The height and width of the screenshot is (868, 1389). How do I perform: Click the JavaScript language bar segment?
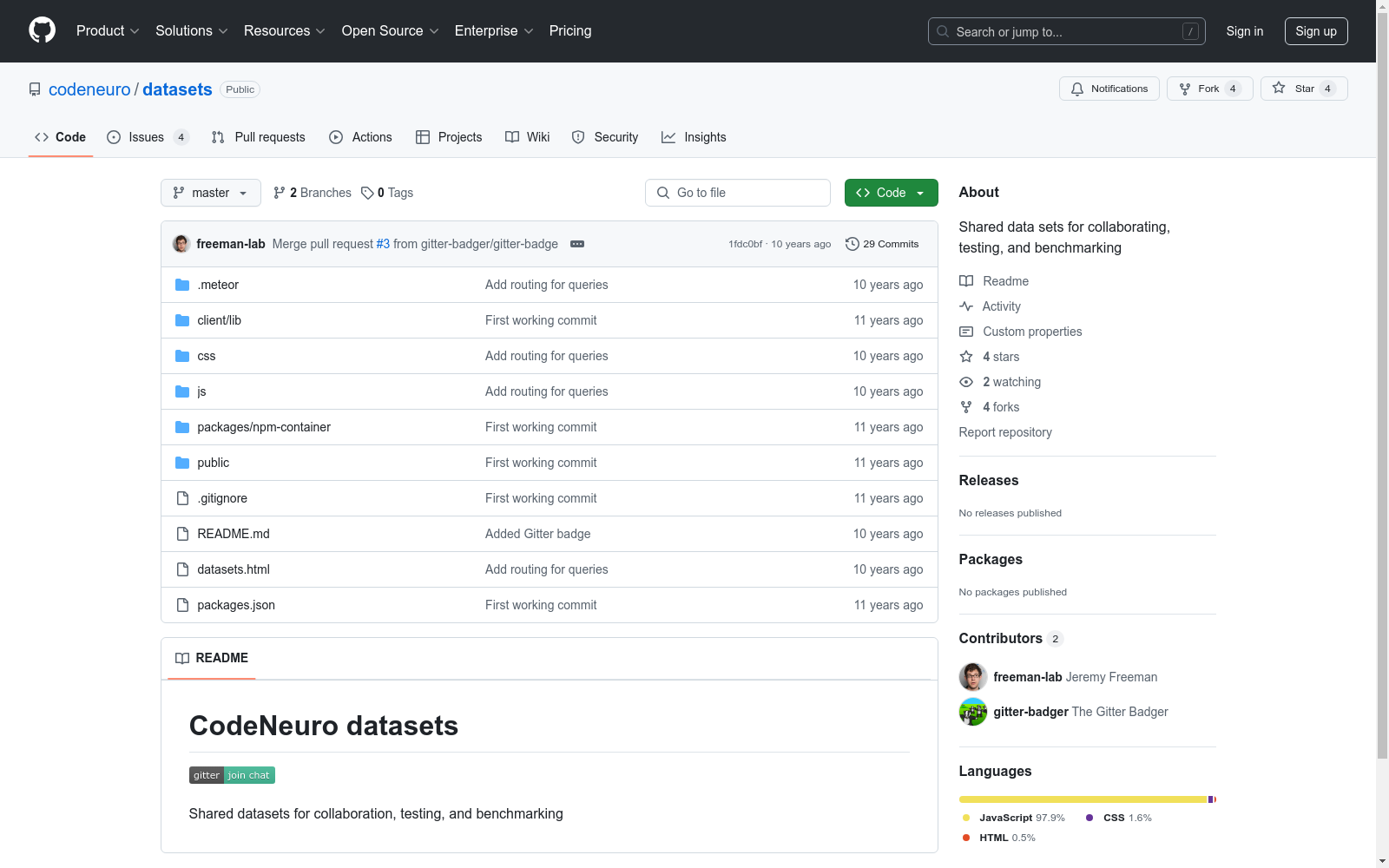click(x=1083, y=799)
